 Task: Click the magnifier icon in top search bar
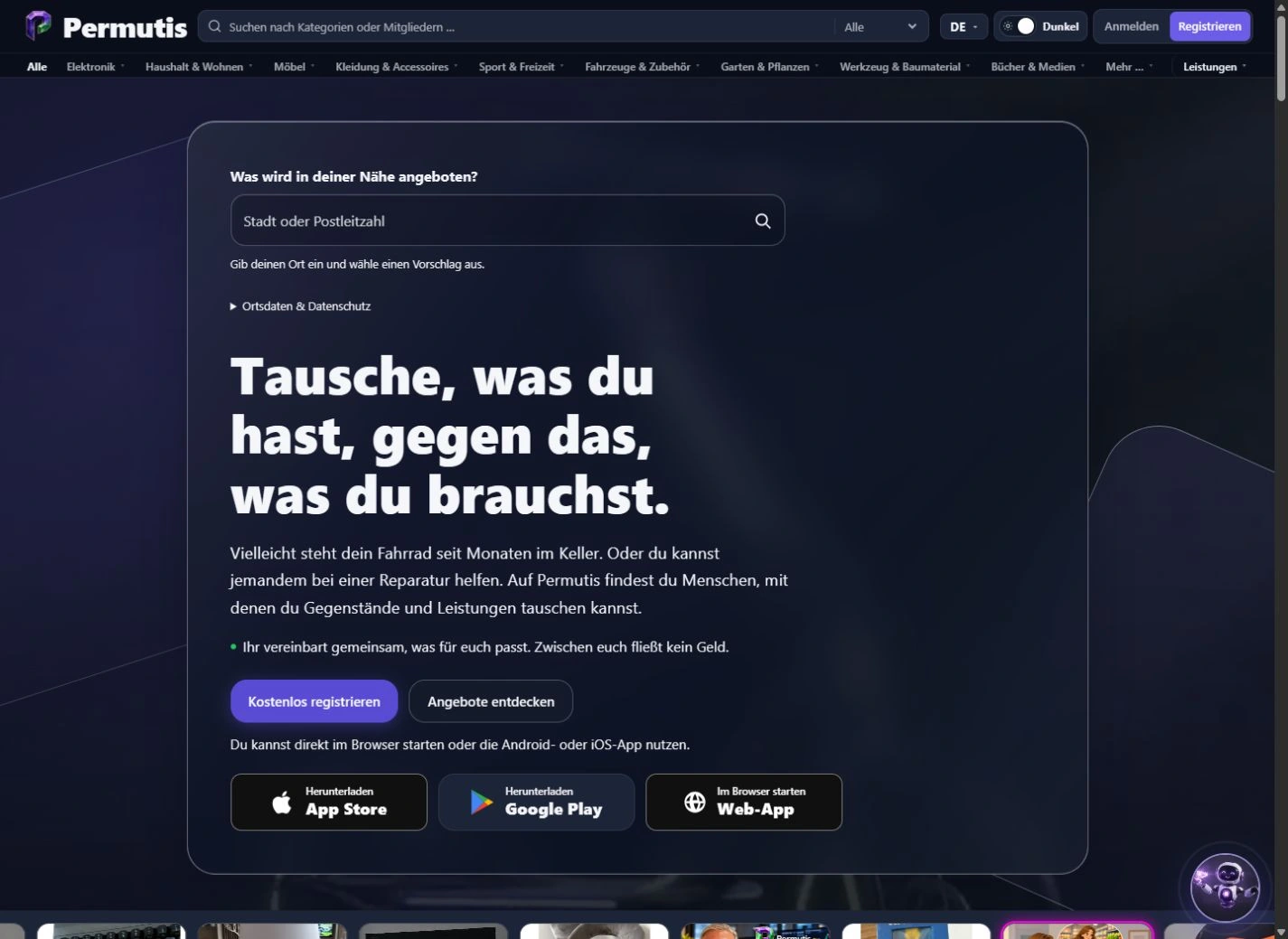click(214, 26)
